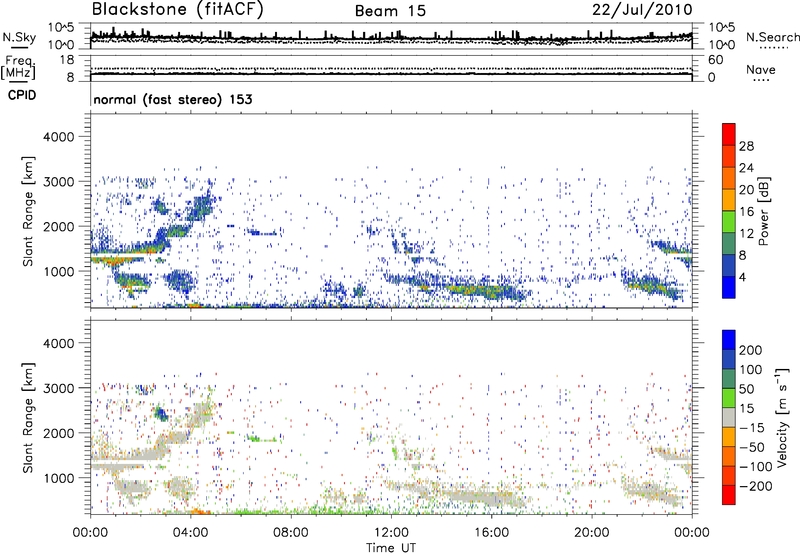
Task: Select the "08:00" time tick label
Action: pyautogui.click(x=291, y=533)
